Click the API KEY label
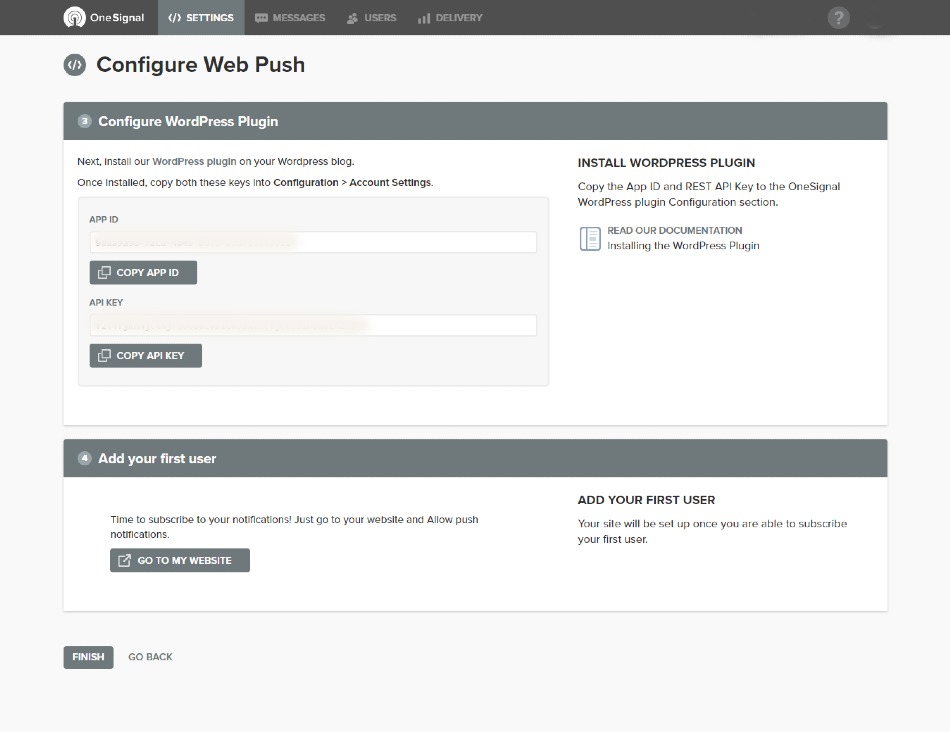The width and height of the screenshot is (950, 732). (x=106, y=302)
